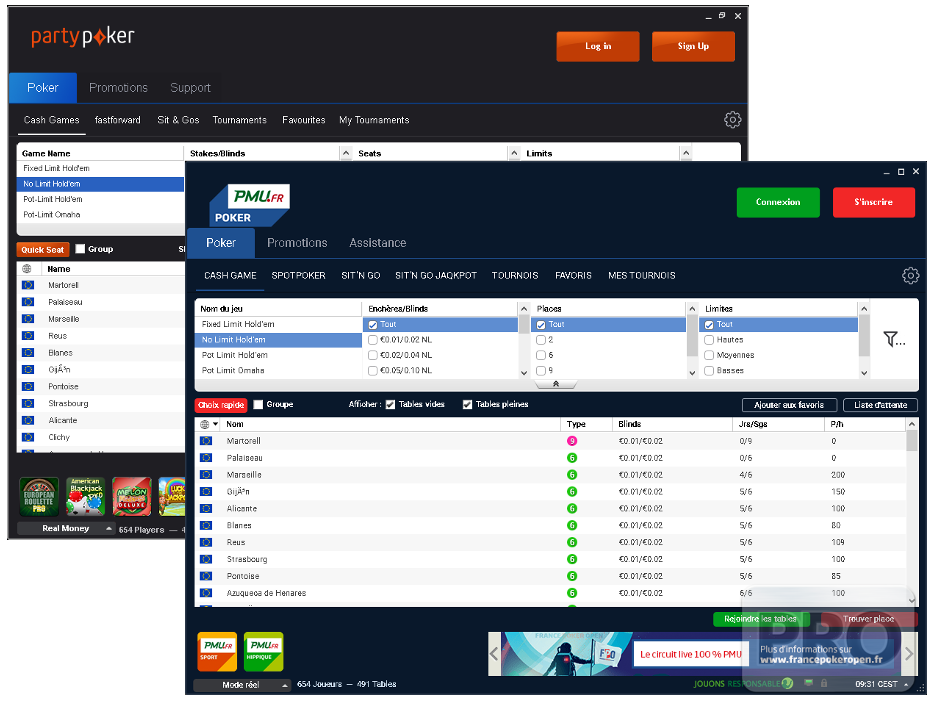Click the red S'inscrire button
The width and height of the screenshot is (940, 705).
873,202
